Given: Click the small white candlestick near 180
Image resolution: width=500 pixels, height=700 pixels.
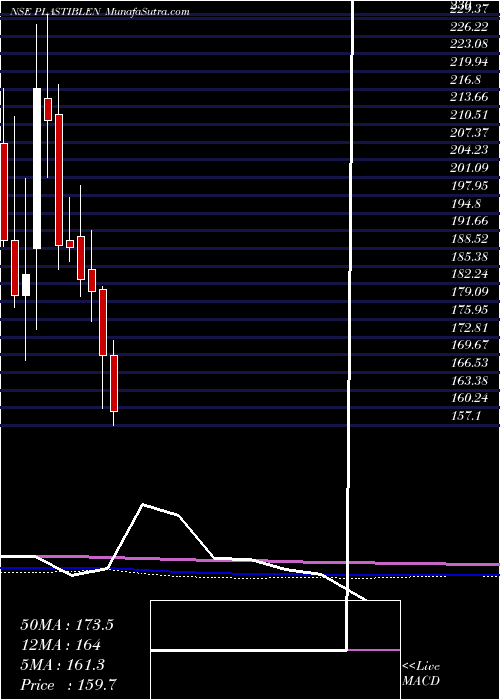Looking at the screenshot, I should pyautogui.click(x=26, y=285).
